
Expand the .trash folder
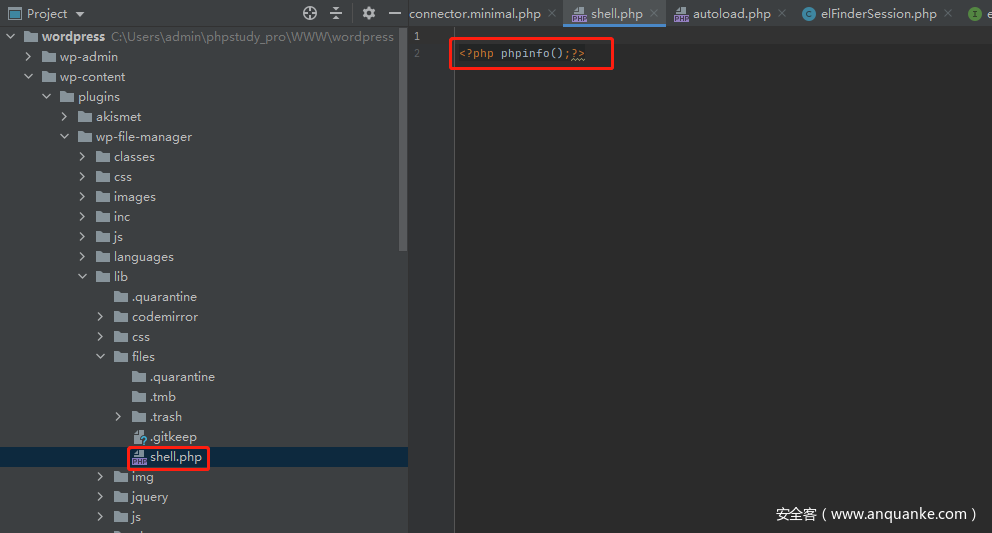(x=118, y=417)
